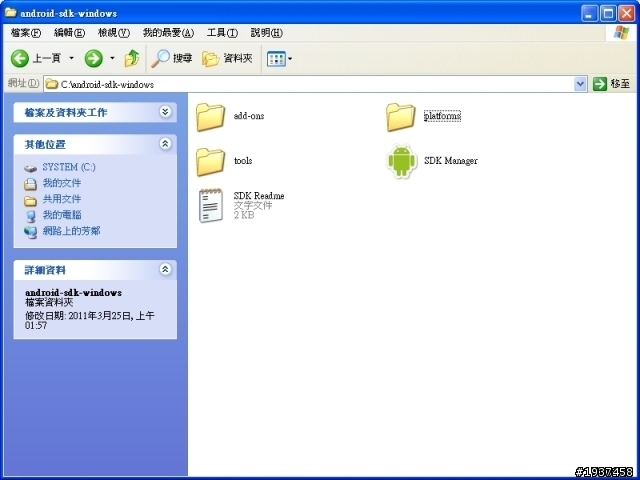
Task: Go up one folder level
Action: (x=132, y=58)
